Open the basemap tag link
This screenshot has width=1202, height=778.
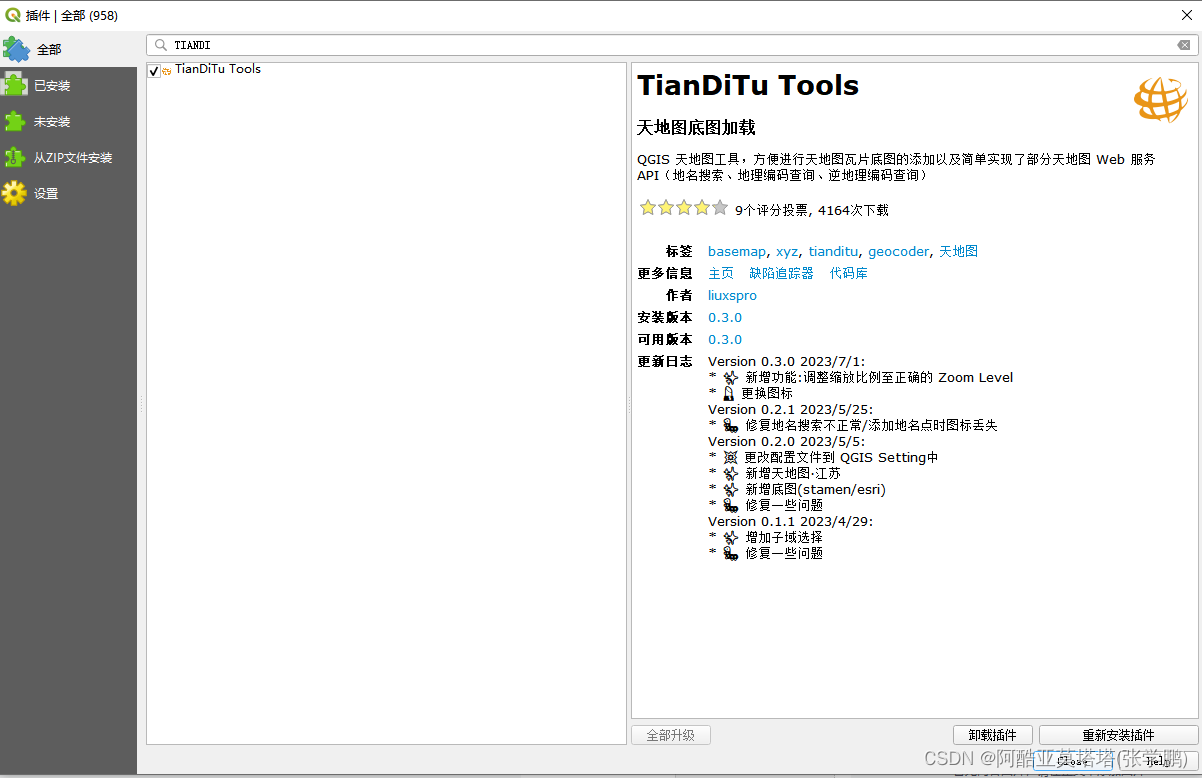(x=736, y=251)
